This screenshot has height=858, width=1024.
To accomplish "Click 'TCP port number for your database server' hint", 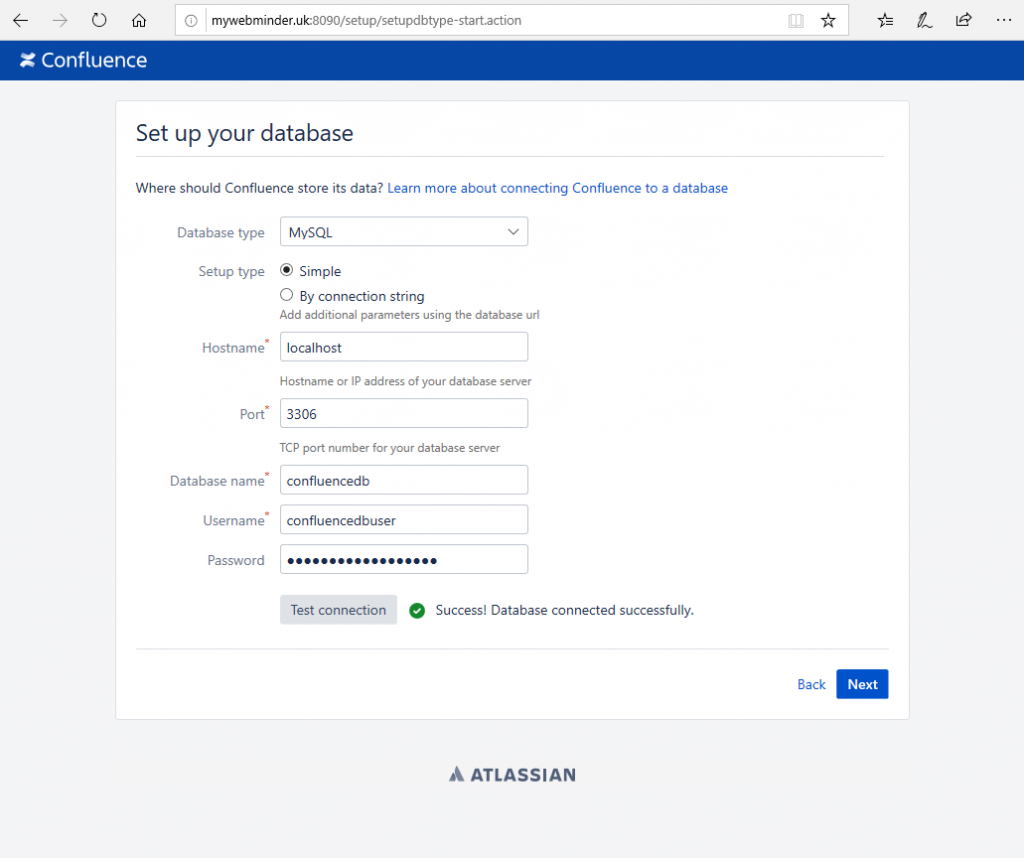I will click(x=390, y=448).
